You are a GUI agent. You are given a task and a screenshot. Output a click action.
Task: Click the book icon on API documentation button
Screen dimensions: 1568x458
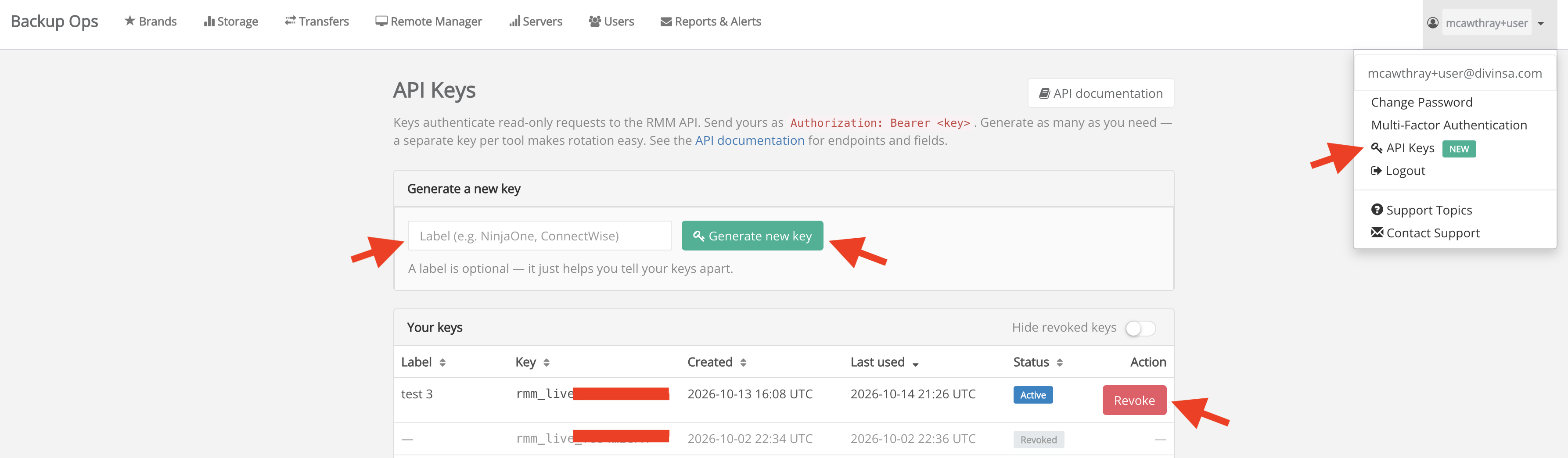(1044, 94)
